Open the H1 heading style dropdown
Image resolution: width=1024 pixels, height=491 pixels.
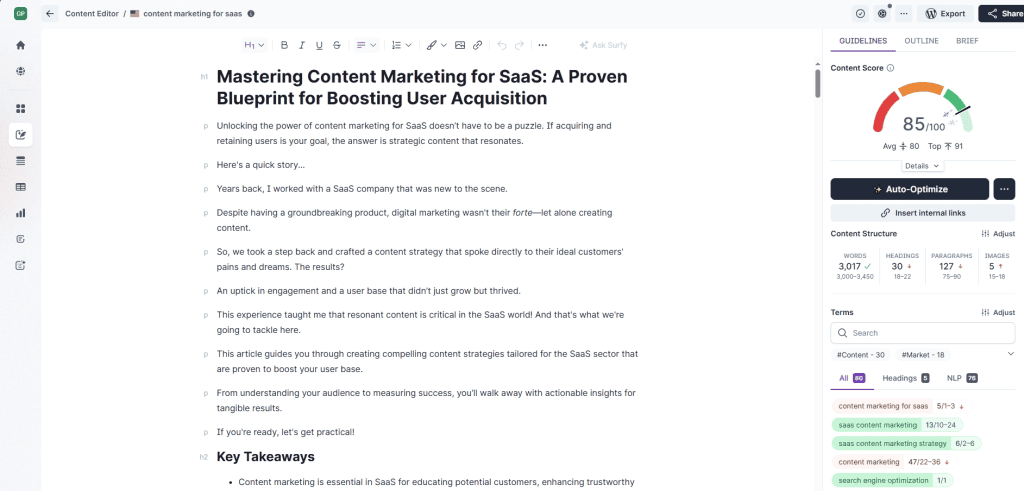point(254,45)
